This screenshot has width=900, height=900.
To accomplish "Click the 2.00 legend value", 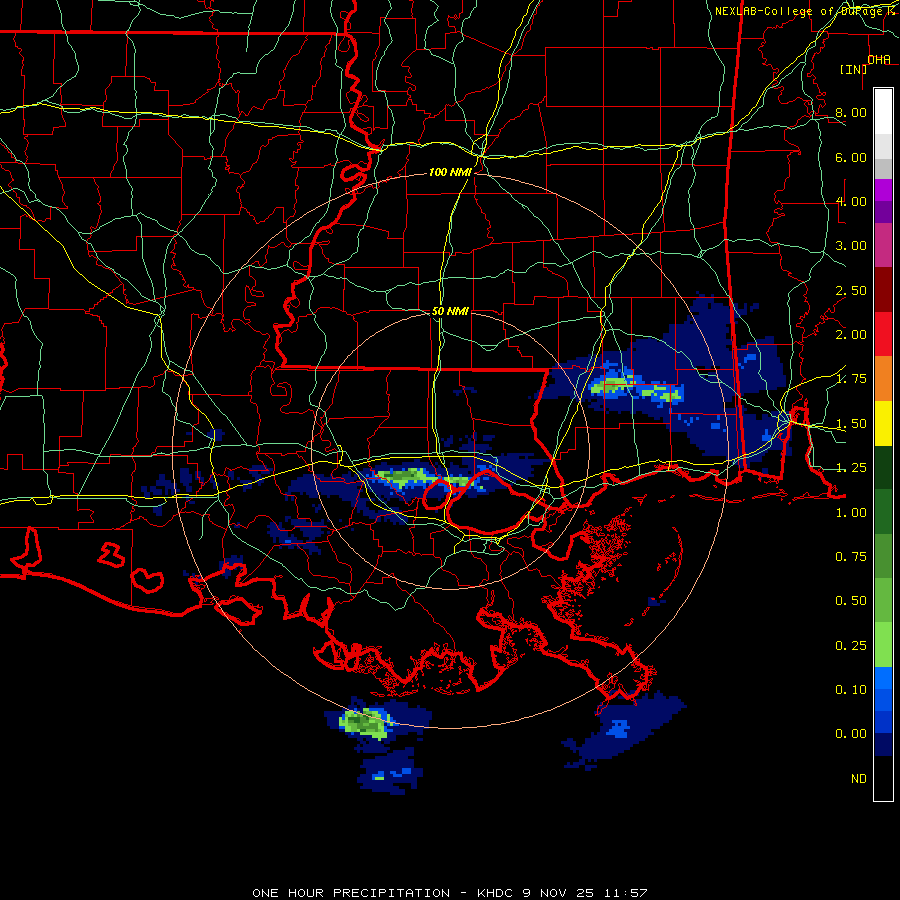I will [x=851, y=335].
